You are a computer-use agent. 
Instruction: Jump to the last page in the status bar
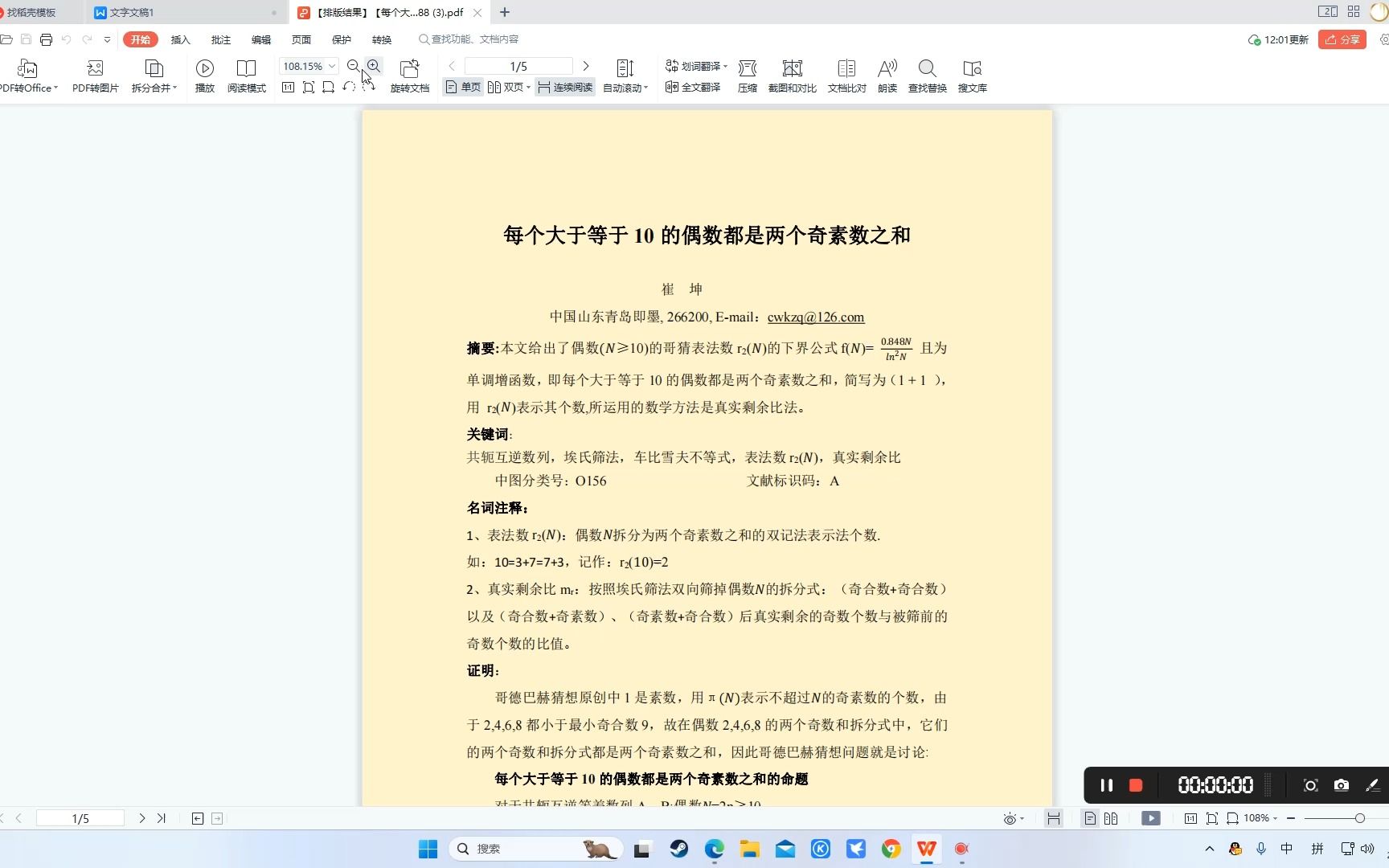coord(162,818)
